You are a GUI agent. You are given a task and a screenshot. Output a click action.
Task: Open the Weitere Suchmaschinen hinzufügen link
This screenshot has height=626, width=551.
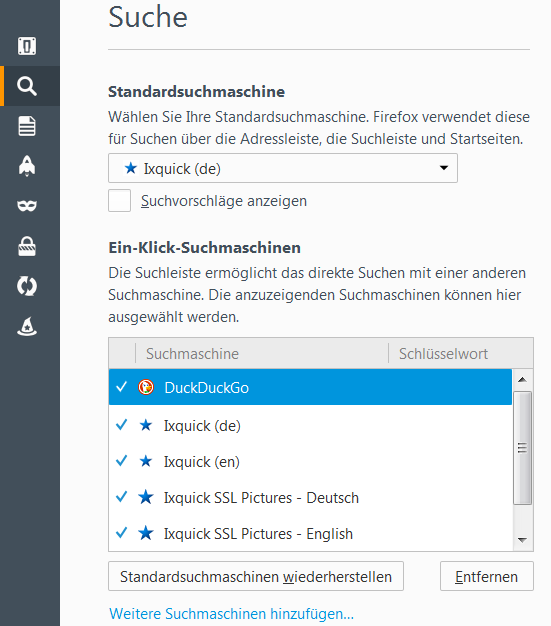[232, 613]
